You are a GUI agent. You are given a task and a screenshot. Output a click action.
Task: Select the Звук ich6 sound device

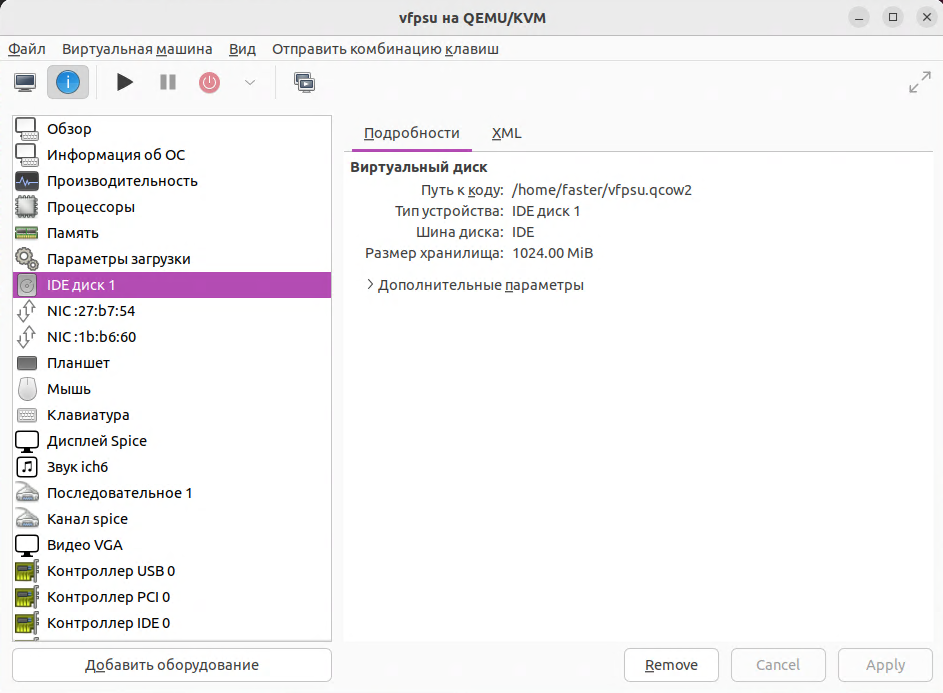point(77,467)
